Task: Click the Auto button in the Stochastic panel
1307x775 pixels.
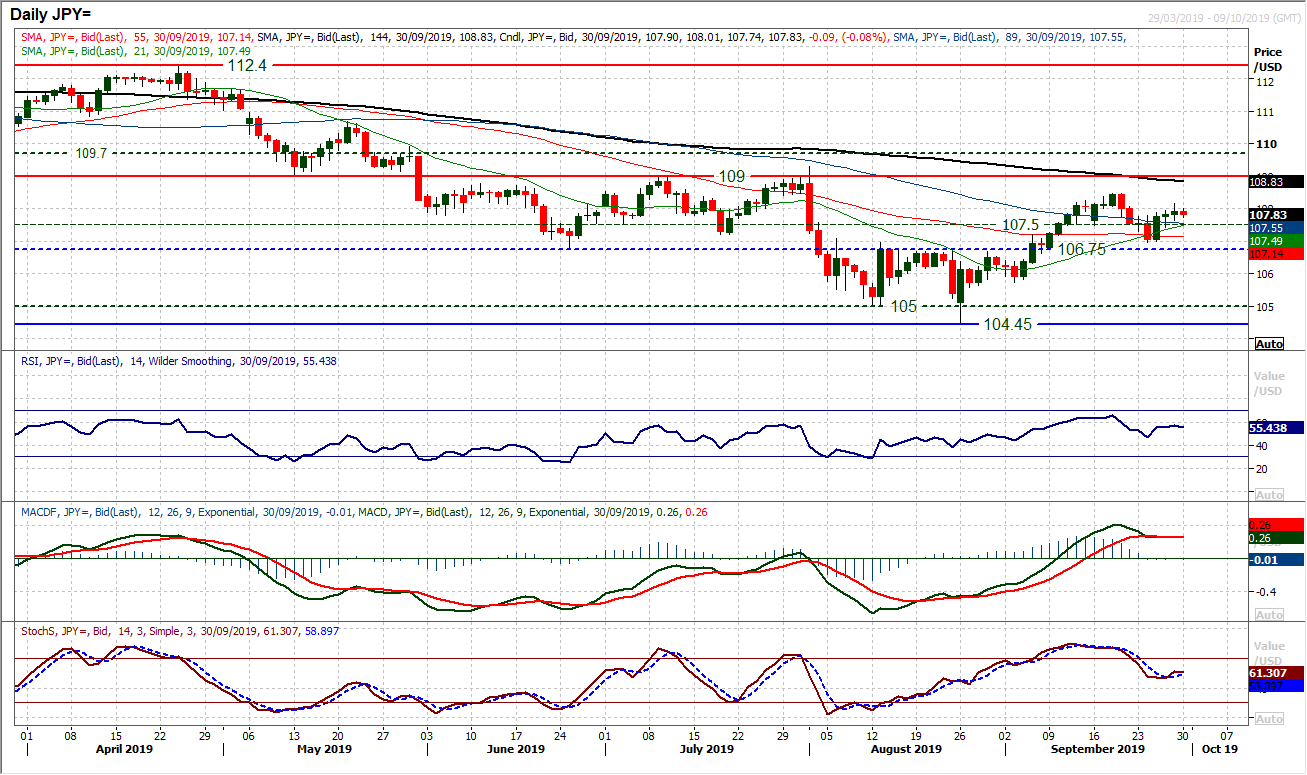Action: coord(1268,719)
